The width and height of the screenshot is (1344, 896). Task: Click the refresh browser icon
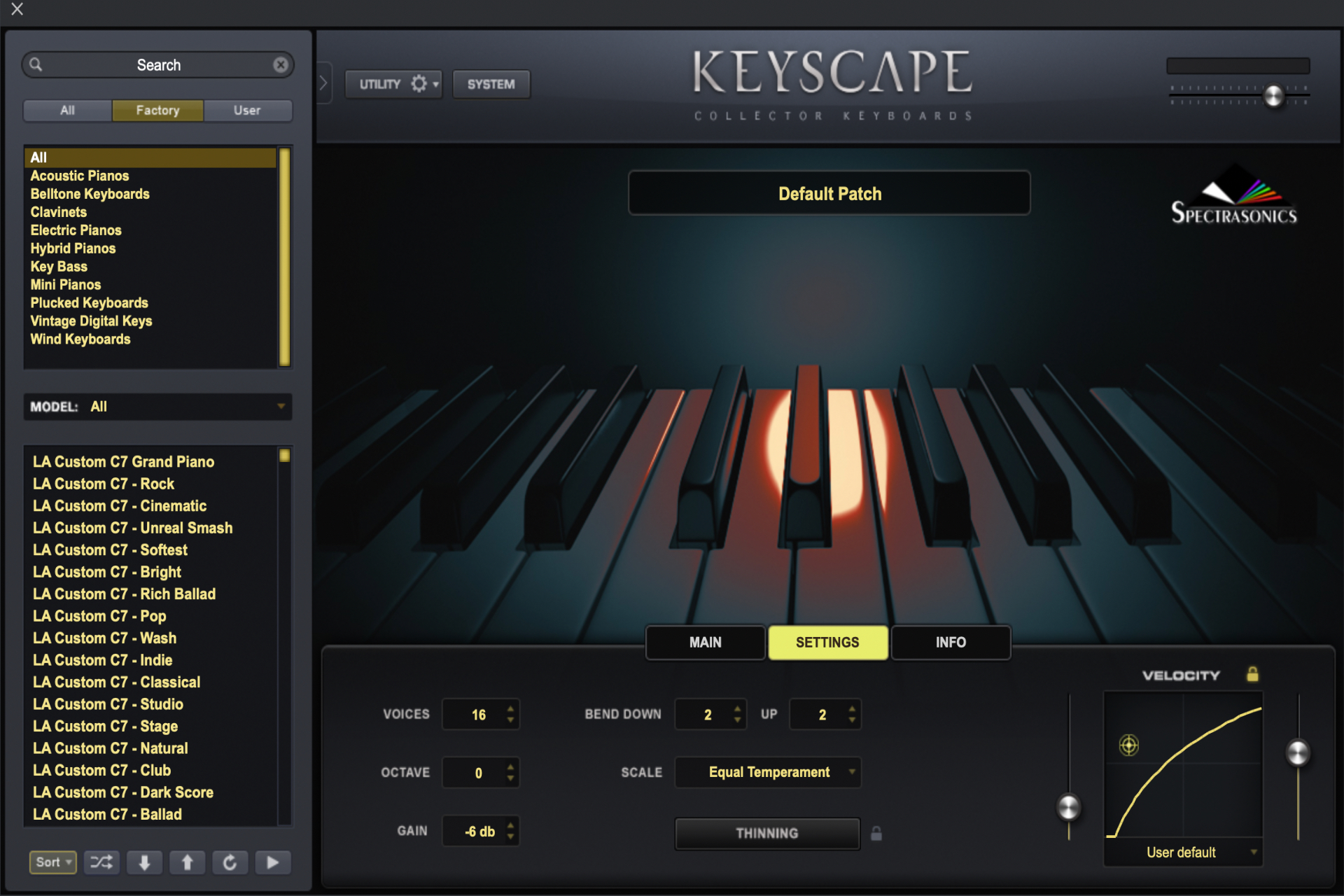tap(230, 862)
